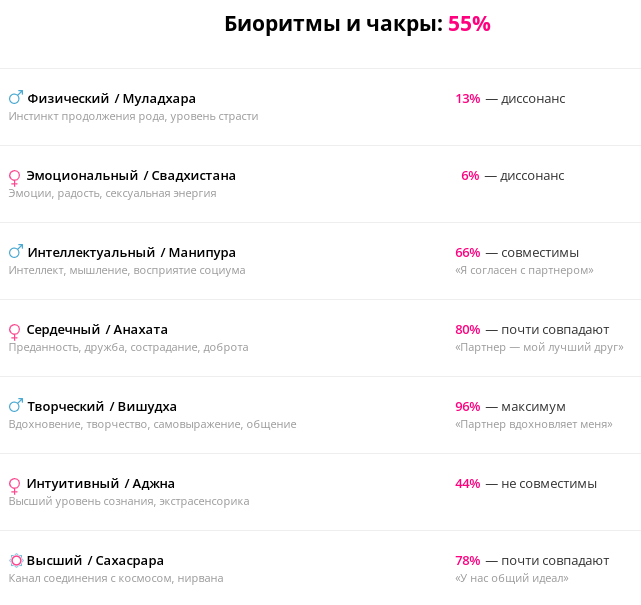
Task: Open the Сердечный / Анахата row title
Action: pos(97,330)
